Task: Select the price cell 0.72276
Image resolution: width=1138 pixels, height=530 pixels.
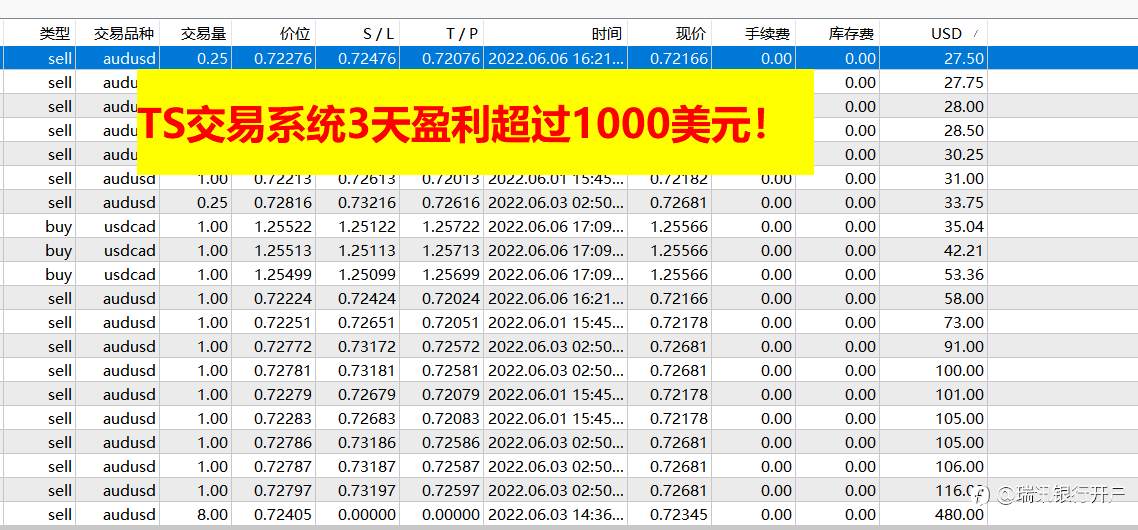Action: click(283, 59)
